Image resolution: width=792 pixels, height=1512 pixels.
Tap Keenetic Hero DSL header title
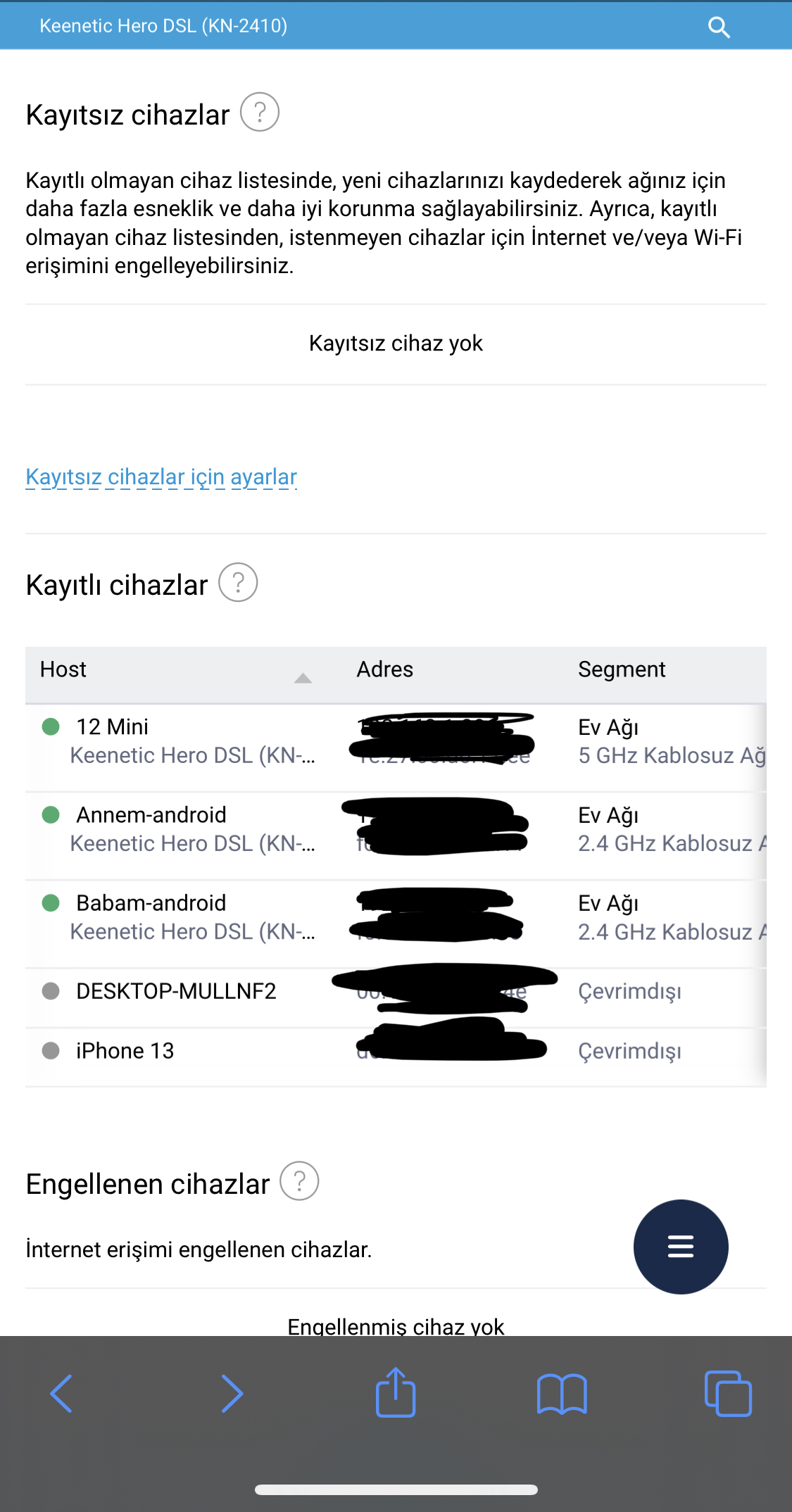[163, 26]
